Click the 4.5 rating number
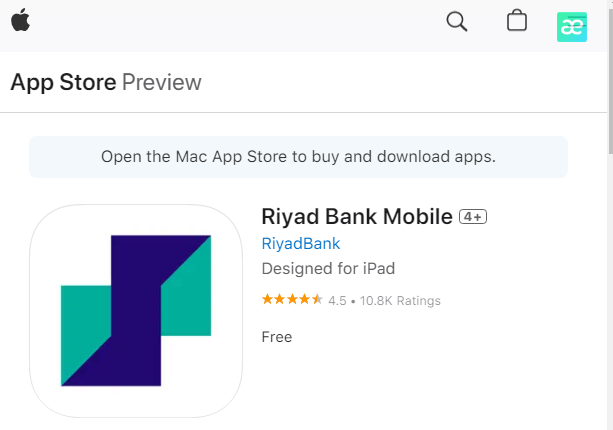The image size is (613, 430). 337,301
